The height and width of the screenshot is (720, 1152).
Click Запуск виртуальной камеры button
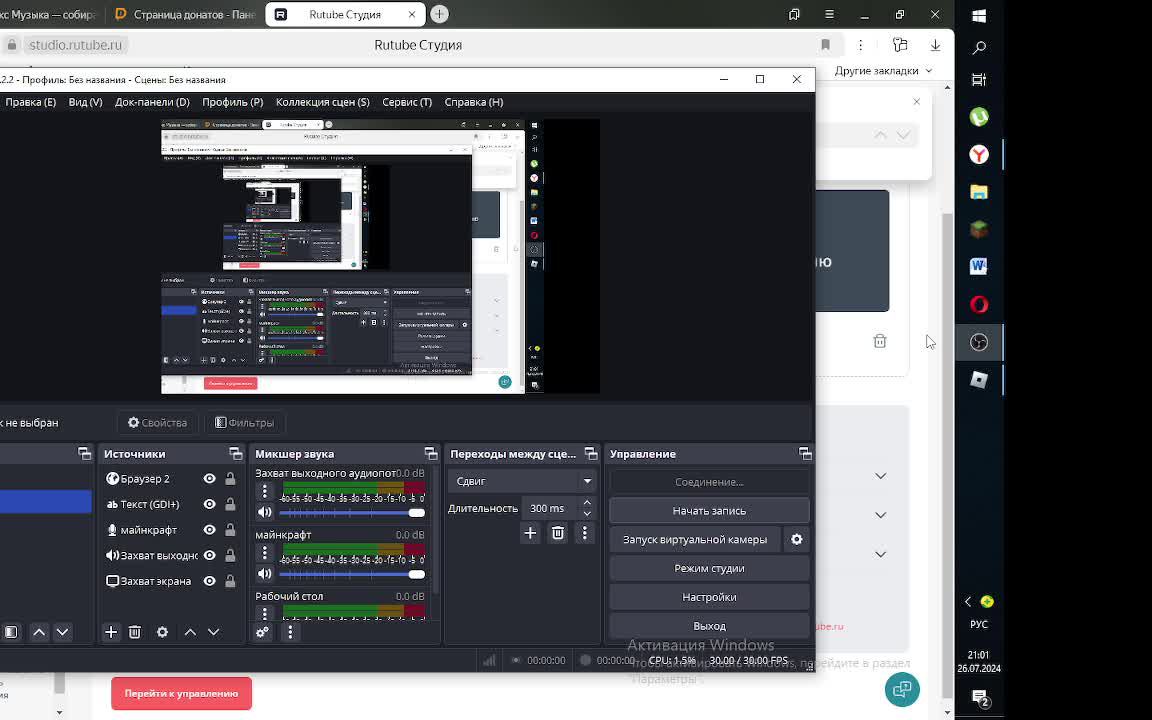(x=695, y=539)
